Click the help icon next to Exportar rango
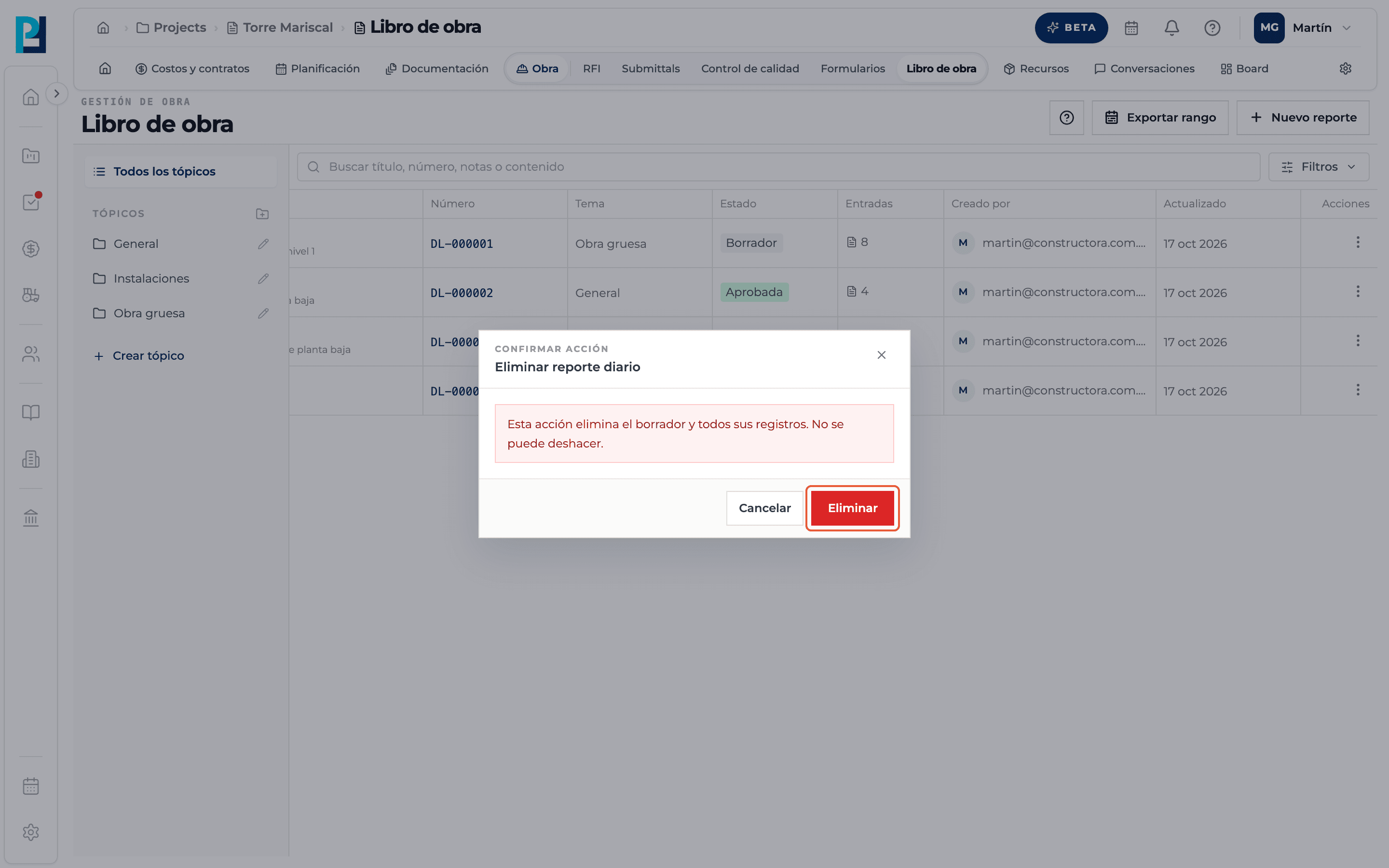The image size is (1389, 868). pos(1066,118)
